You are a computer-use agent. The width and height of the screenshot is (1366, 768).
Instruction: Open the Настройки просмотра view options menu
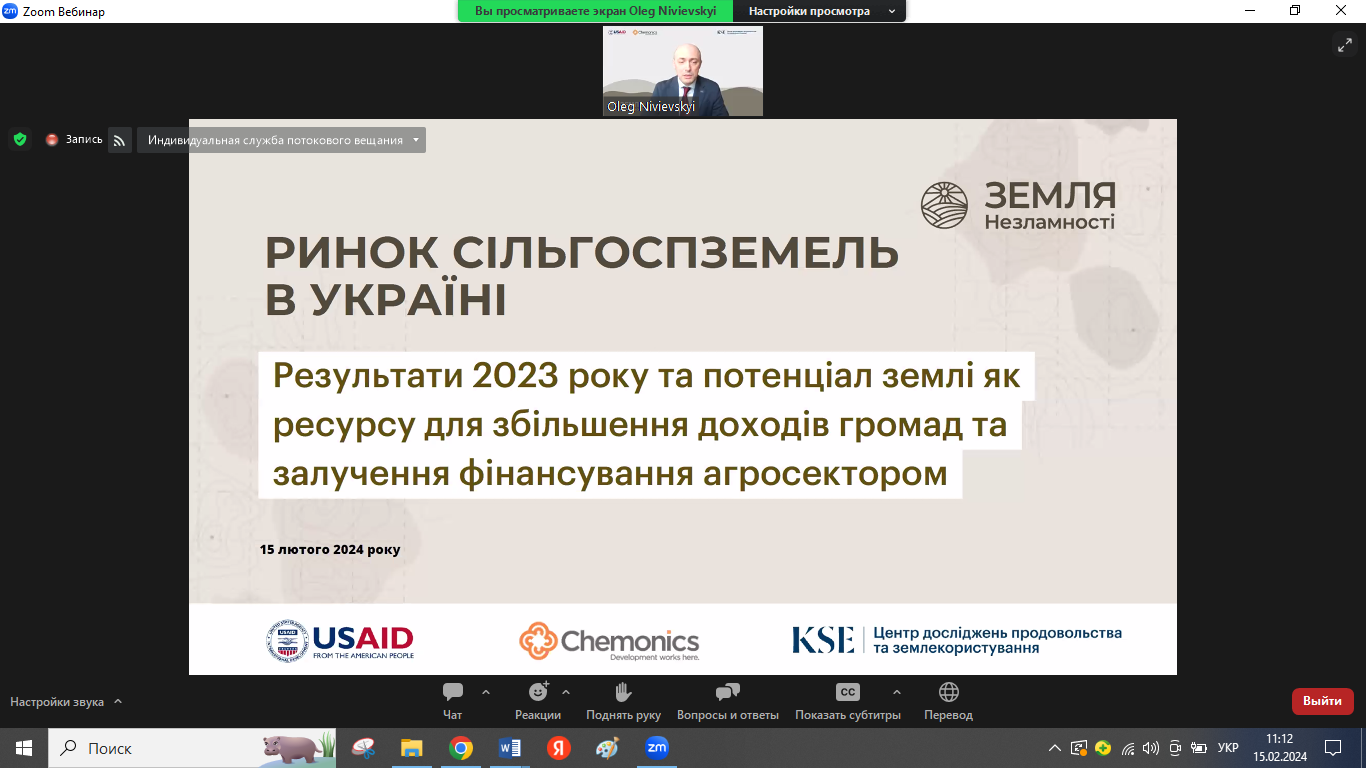point(819,11)
